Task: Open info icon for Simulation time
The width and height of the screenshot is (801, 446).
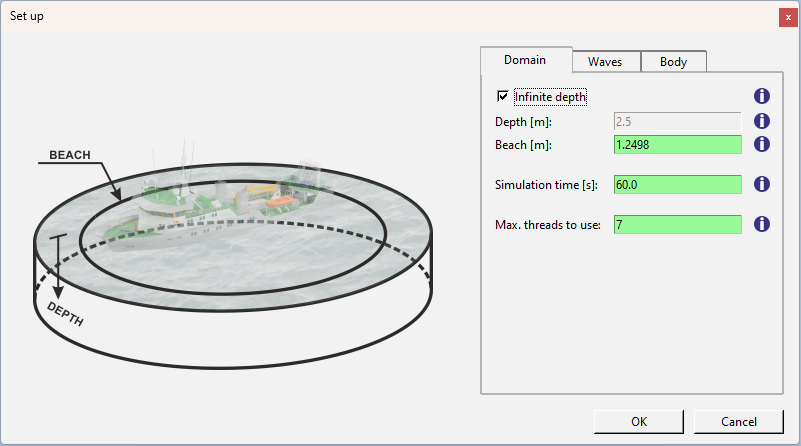Action: point(762,184)
